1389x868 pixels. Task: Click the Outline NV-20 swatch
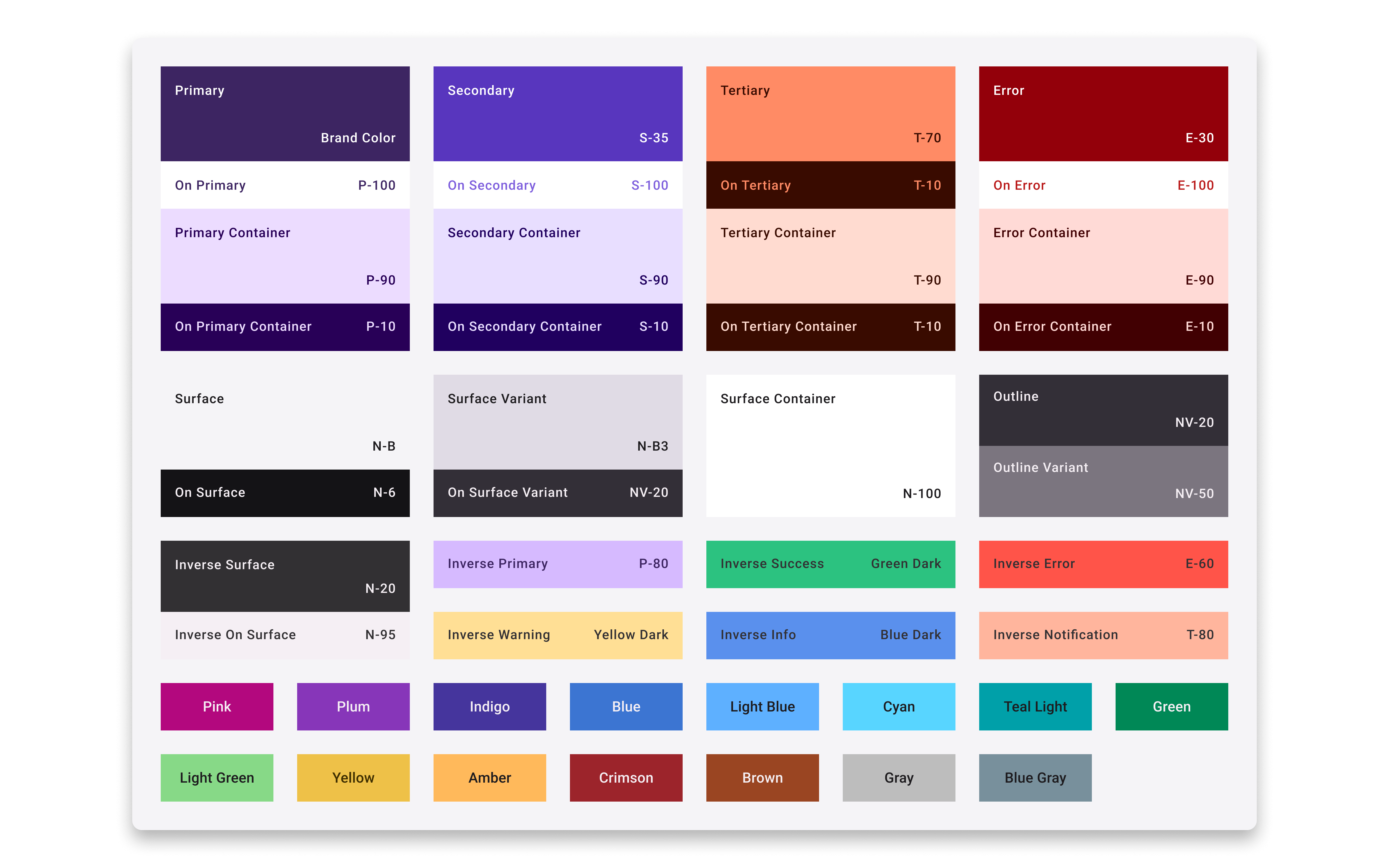tap(1103, 410)
